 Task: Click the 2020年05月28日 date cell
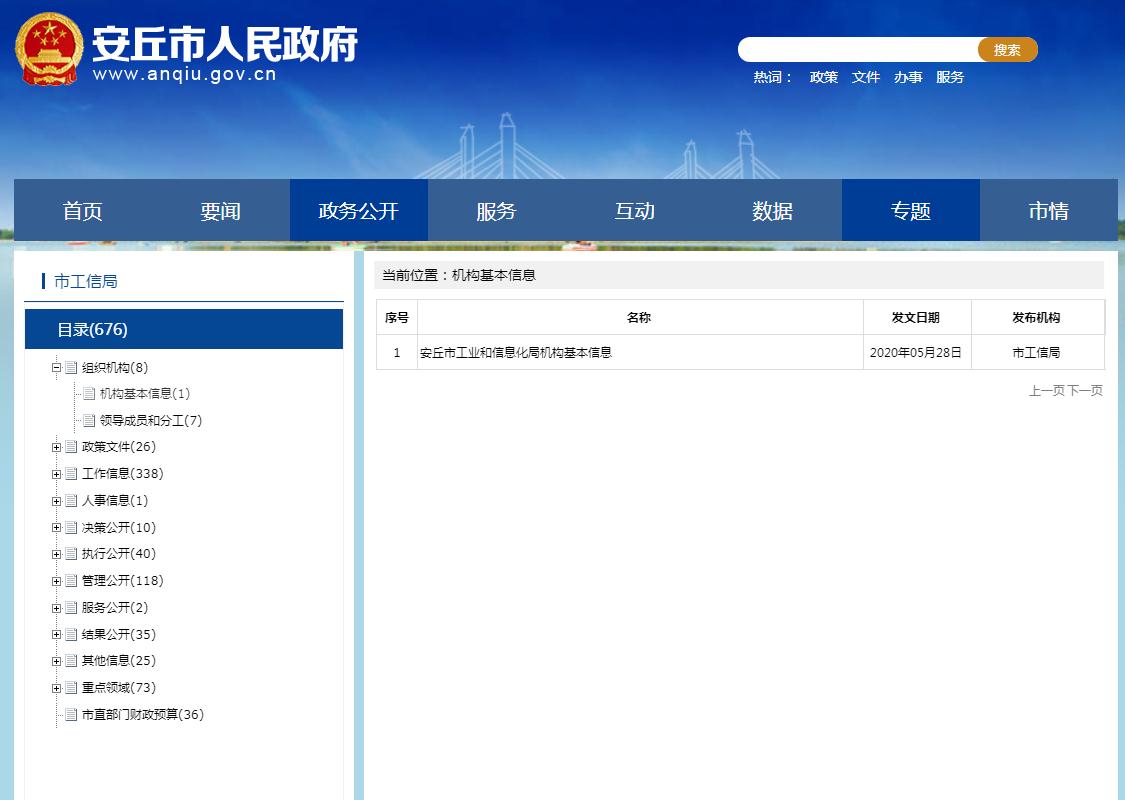click(915, 352)
